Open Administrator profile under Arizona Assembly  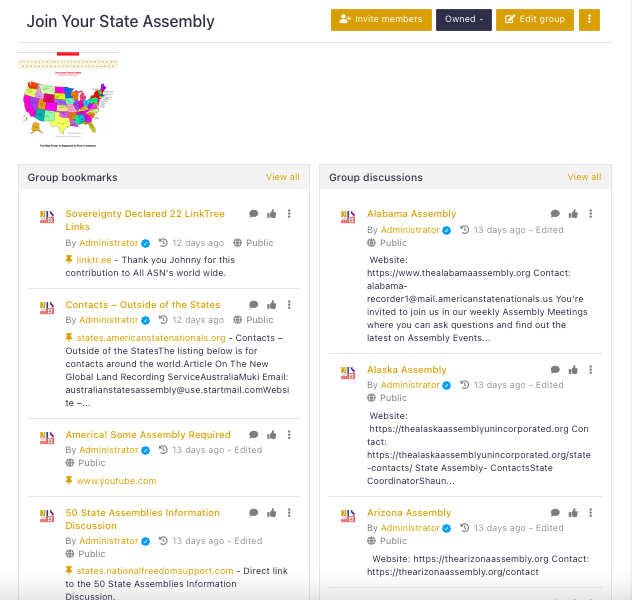pos(409,528)
